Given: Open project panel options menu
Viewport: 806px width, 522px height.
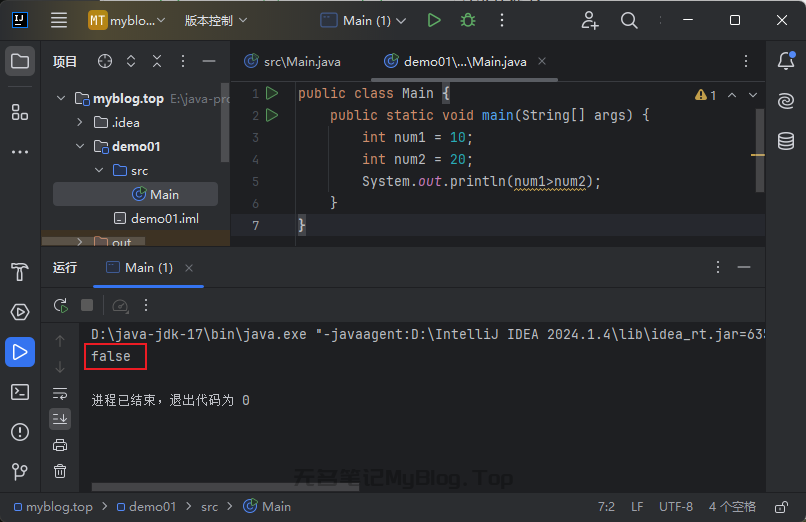Looking at the screenshot, I should 182,61.
